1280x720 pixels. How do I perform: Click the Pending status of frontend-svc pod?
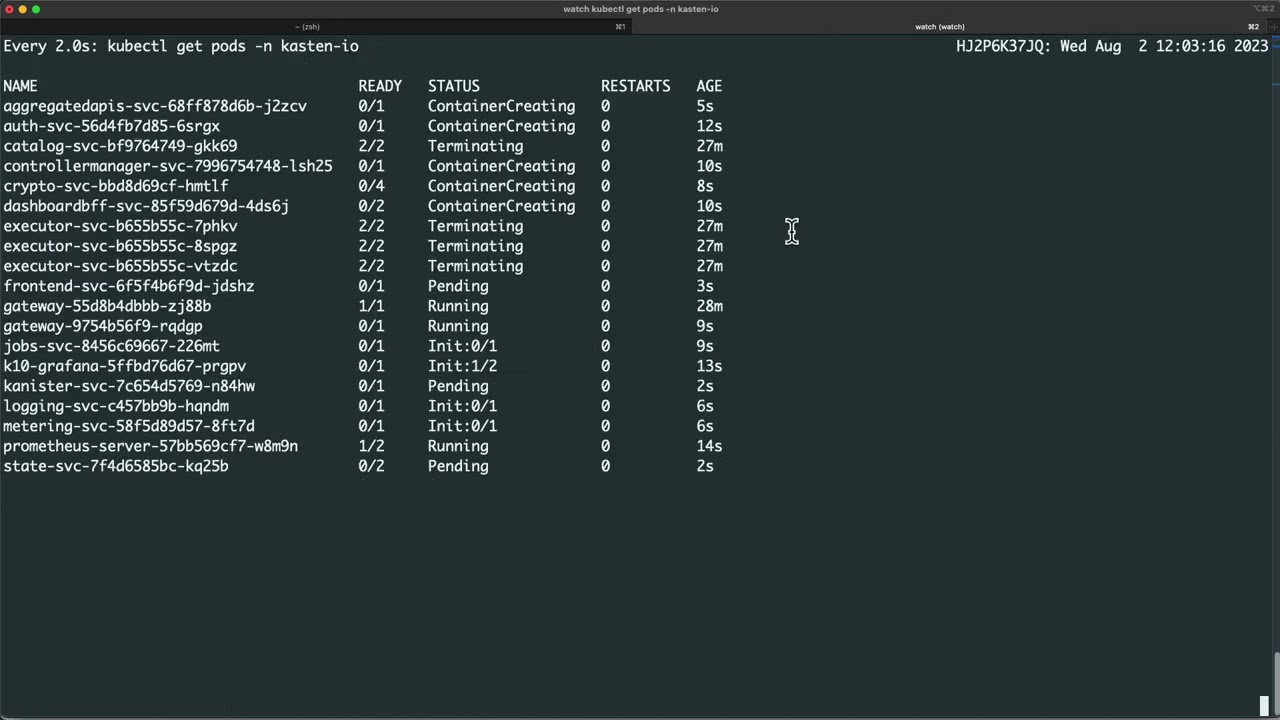pos(458,286)
